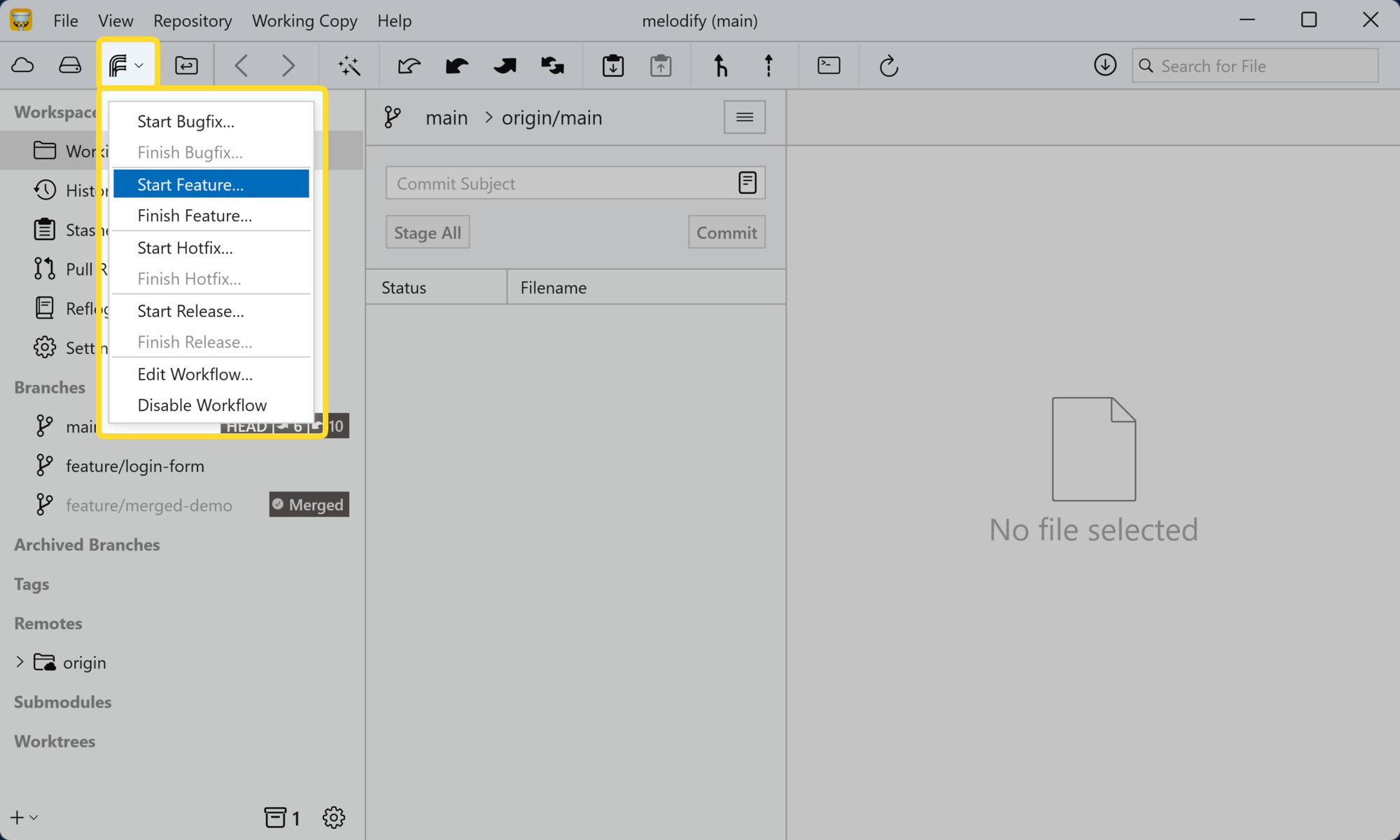Click the download updates circle icon
The width and height of the screenshot is (1400, 840).
pyautogui.click(x=1105, y=66)
